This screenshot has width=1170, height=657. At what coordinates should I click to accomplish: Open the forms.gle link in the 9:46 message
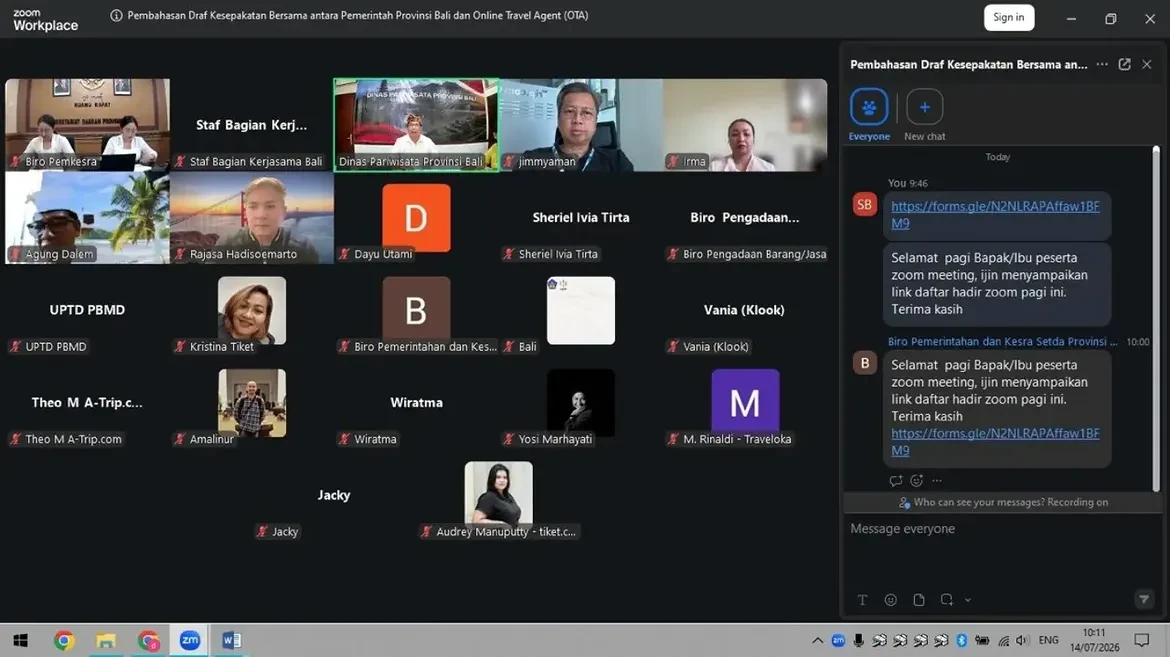point(995,214)
